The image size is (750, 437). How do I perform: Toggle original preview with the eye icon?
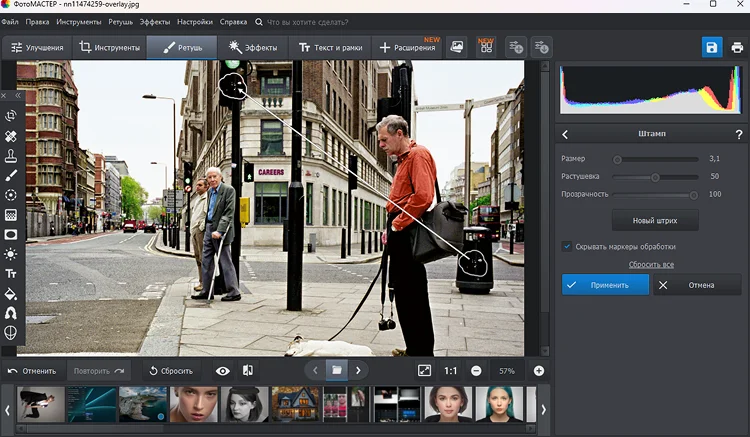point(222,371)
